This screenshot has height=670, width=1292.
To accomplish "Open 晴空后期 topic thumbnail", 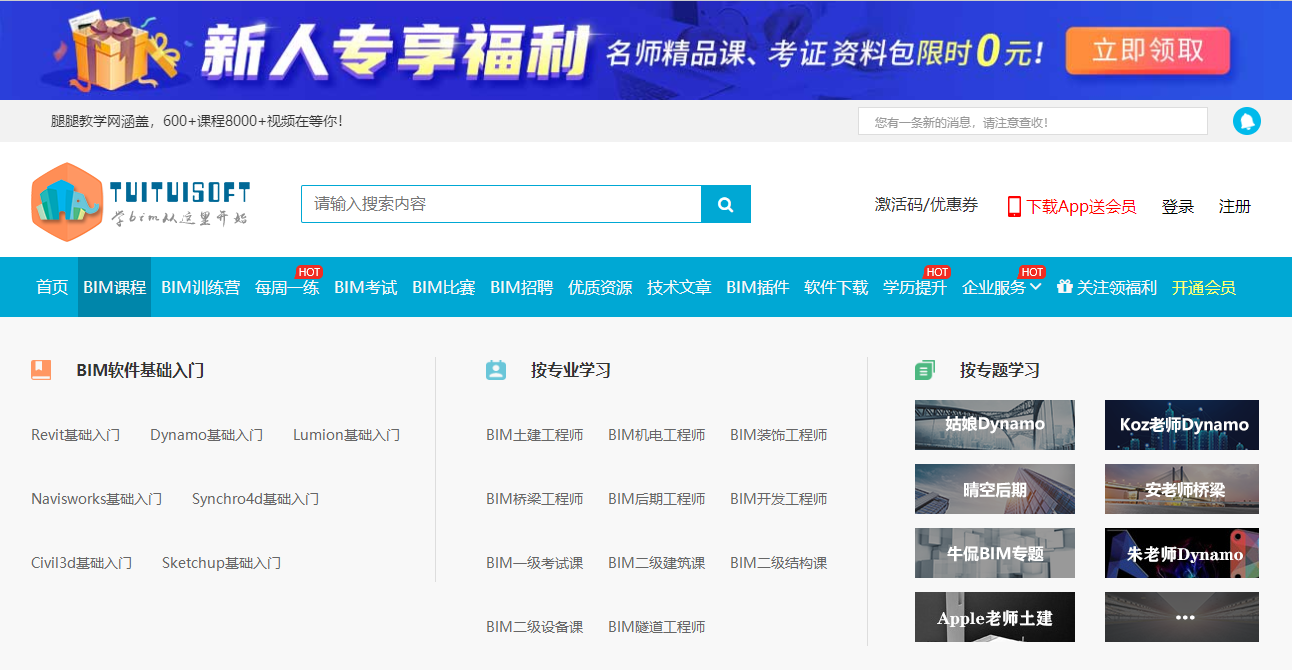I will [x=995, y=489].
